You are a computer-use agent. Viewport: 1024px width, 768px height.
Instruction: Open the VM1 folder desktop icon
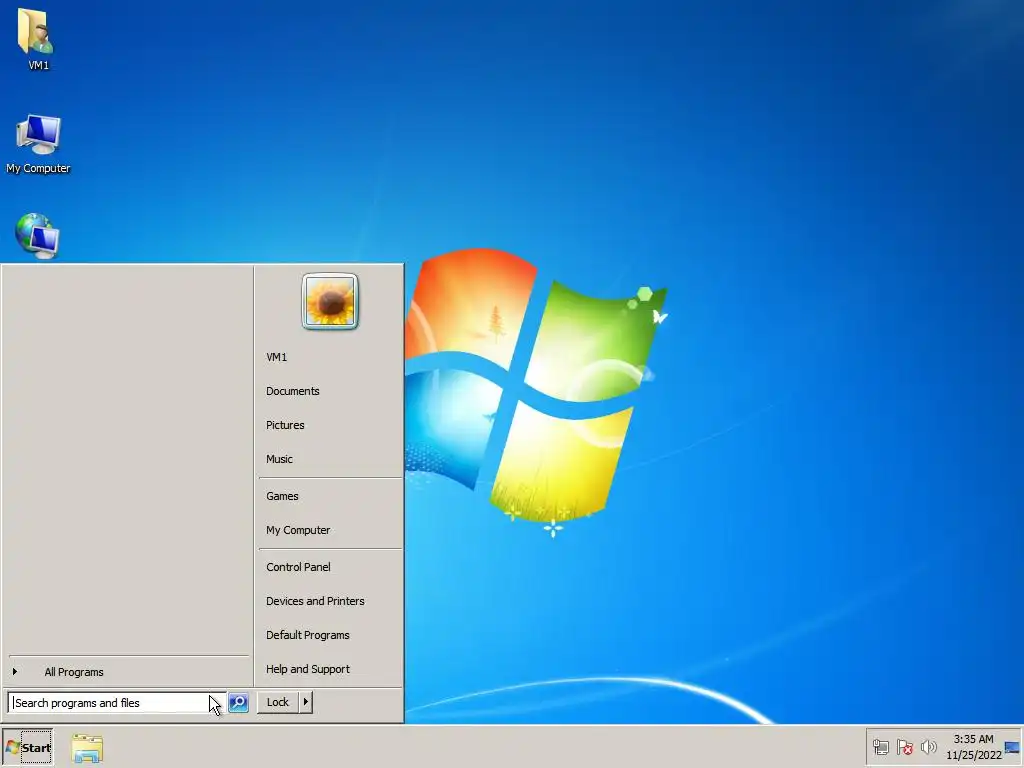(37, 38)
